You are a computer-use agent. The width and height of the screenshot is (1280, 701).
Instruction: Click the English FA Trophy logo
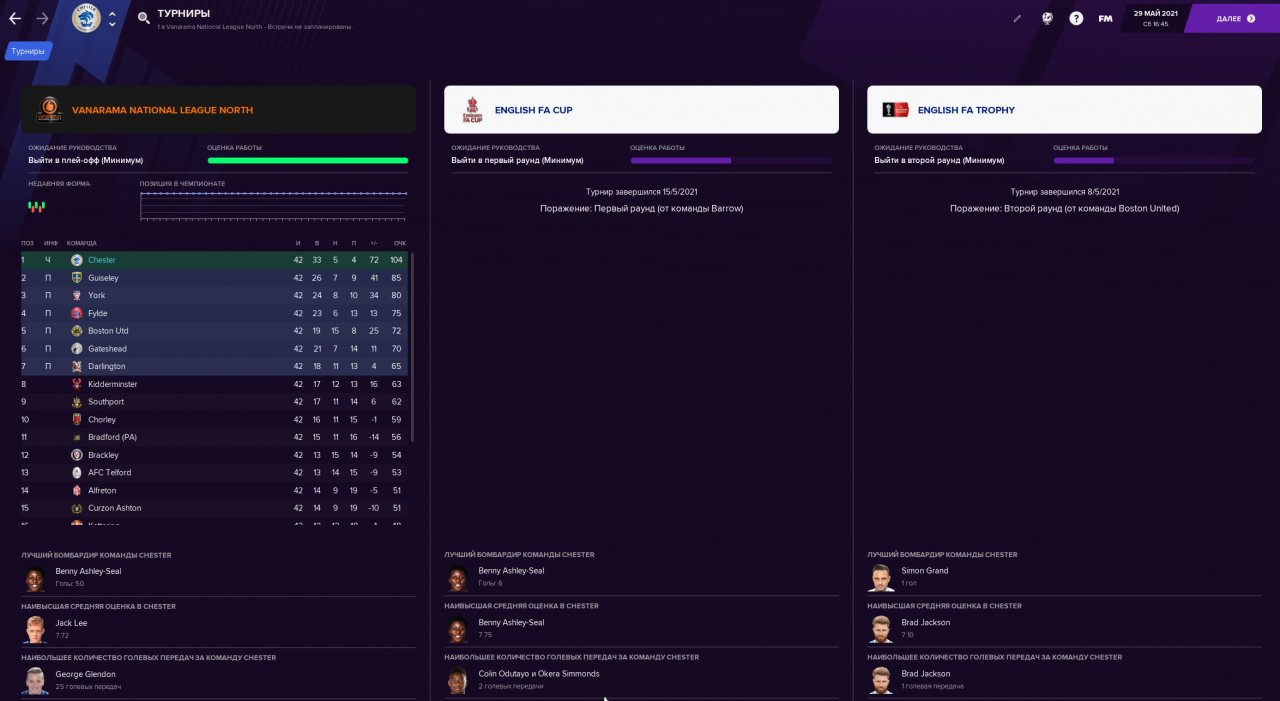pyautogui.click(x=894, y=109)
